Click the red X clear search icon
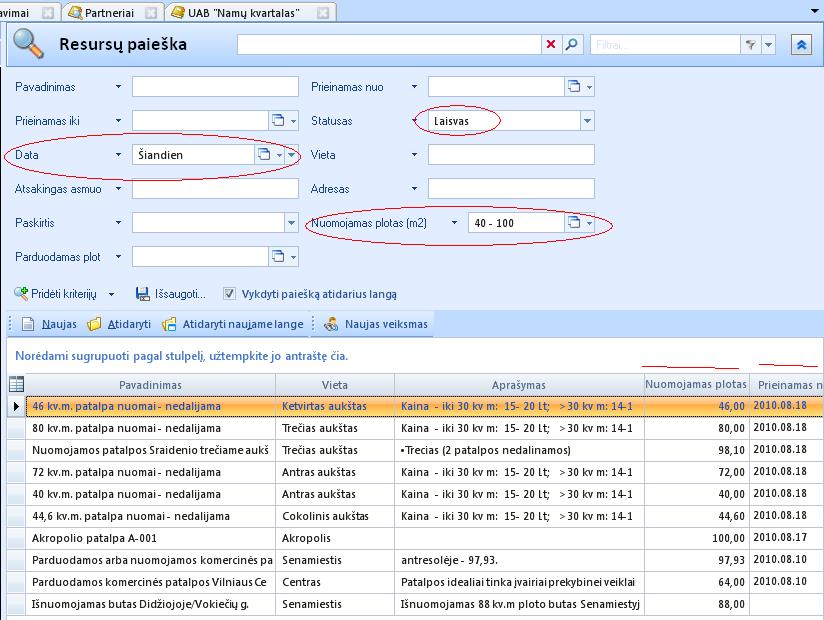The height and width of the screenshot is (620, 824). 551,45
